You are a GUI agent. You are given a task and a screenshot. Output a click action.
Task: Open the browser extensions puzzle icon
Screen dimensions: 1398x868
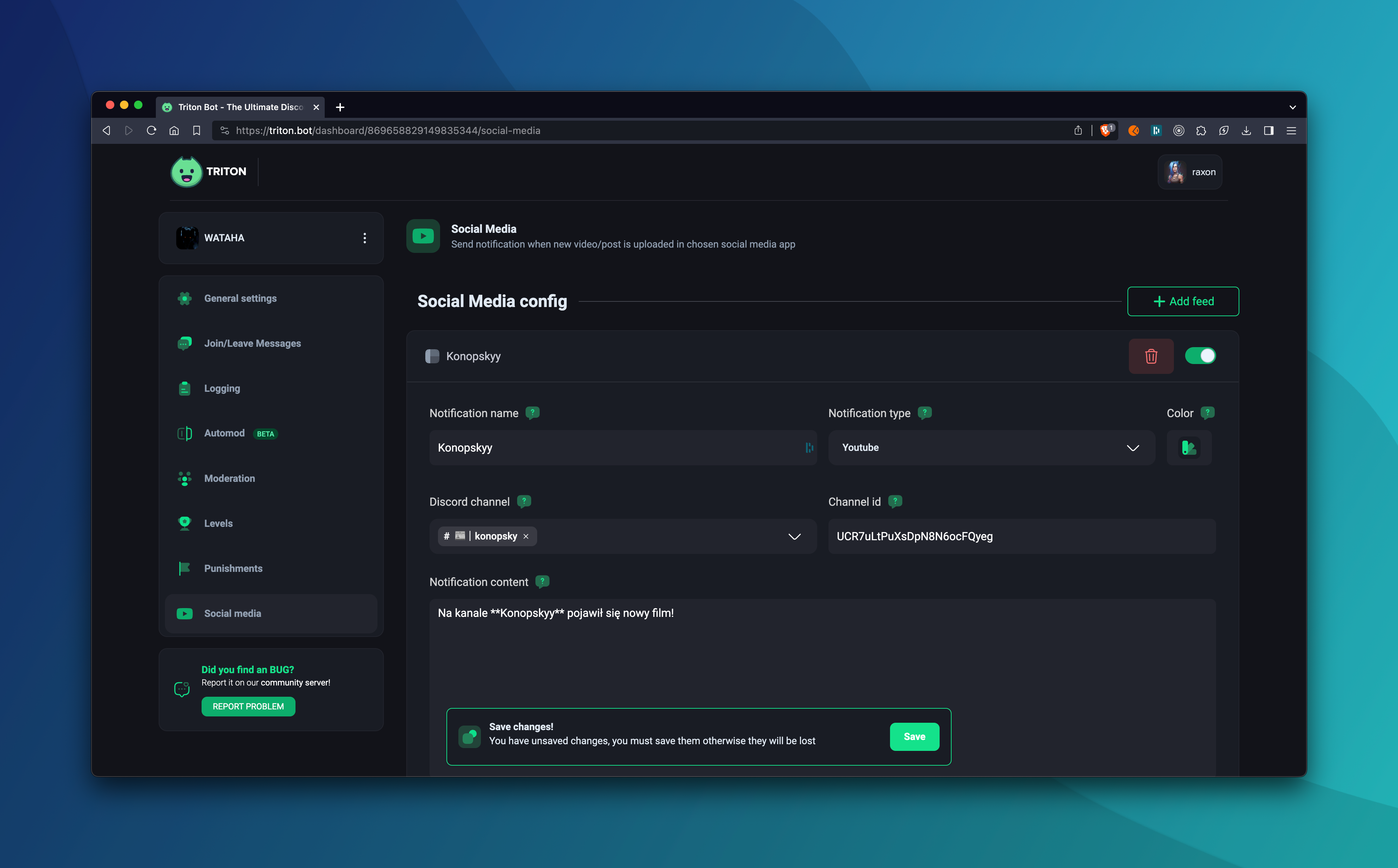(1201, 130)
